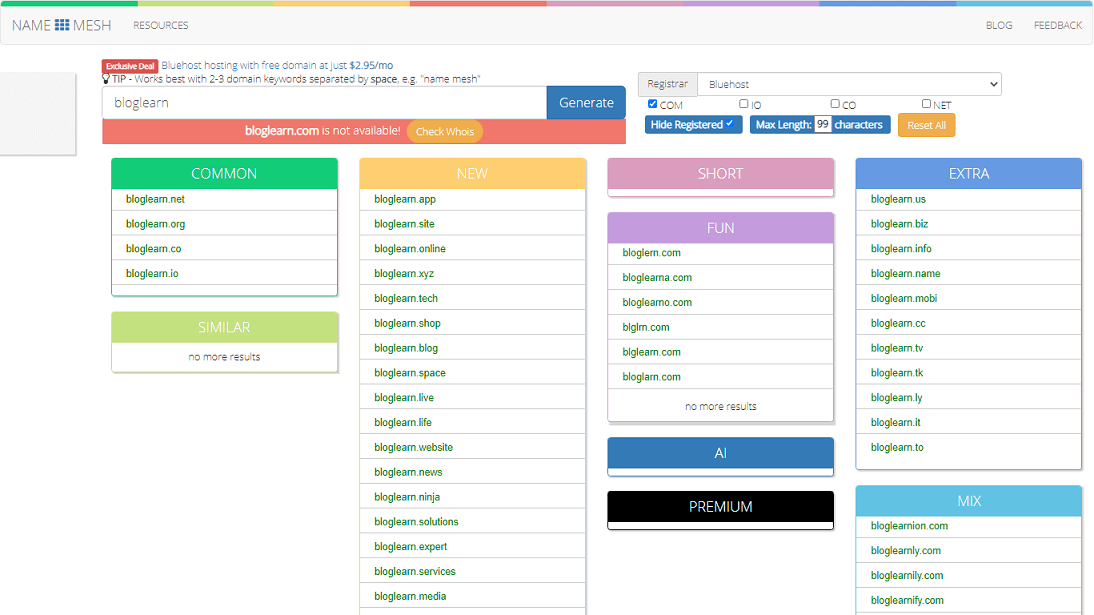1094x615 pixels.
Task: Open bloglearn.ly domain result
Action: tap(897, 397)
